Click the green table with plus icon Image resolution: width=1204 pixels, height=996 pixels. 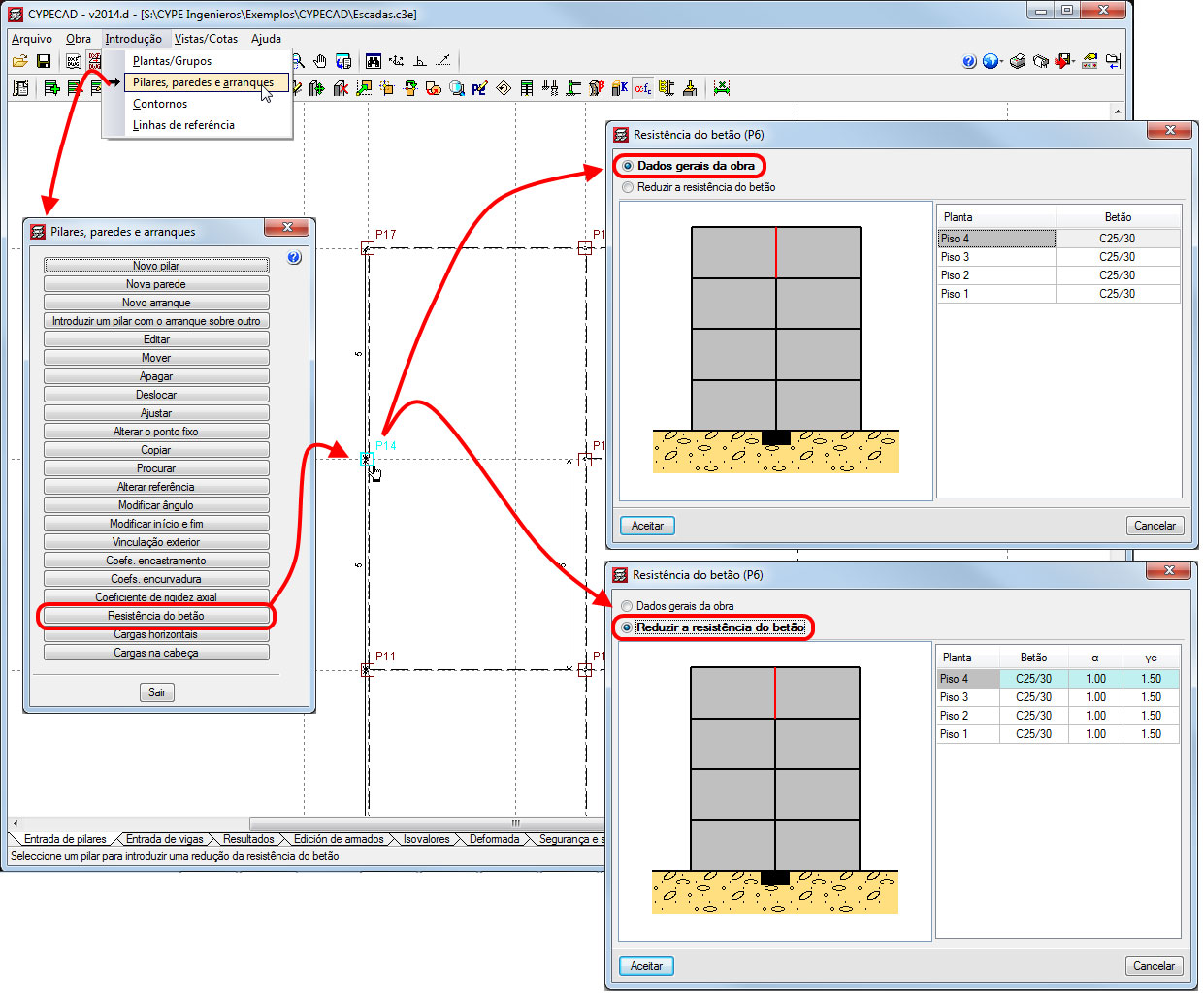(51, 88)
